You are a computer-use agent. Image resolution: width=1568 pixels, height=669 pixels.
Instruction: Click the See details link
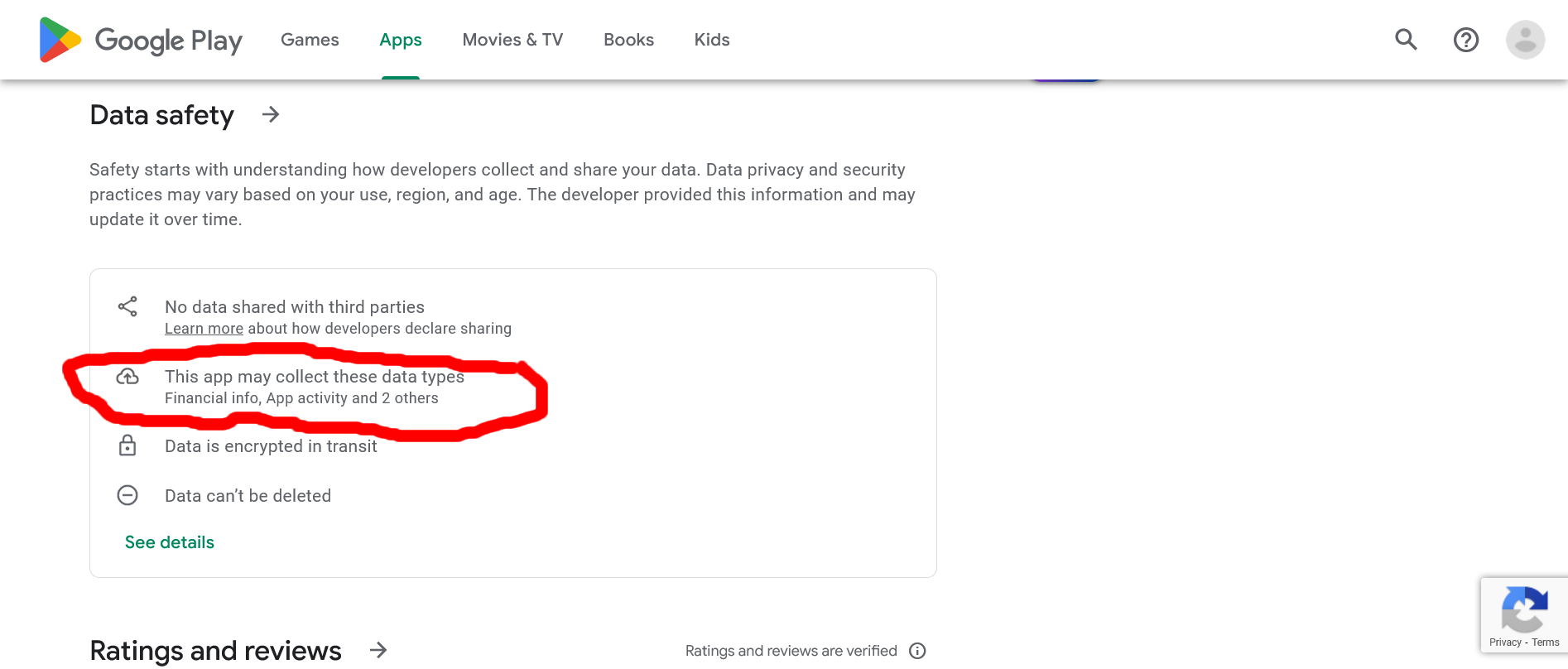pos(170,542)
